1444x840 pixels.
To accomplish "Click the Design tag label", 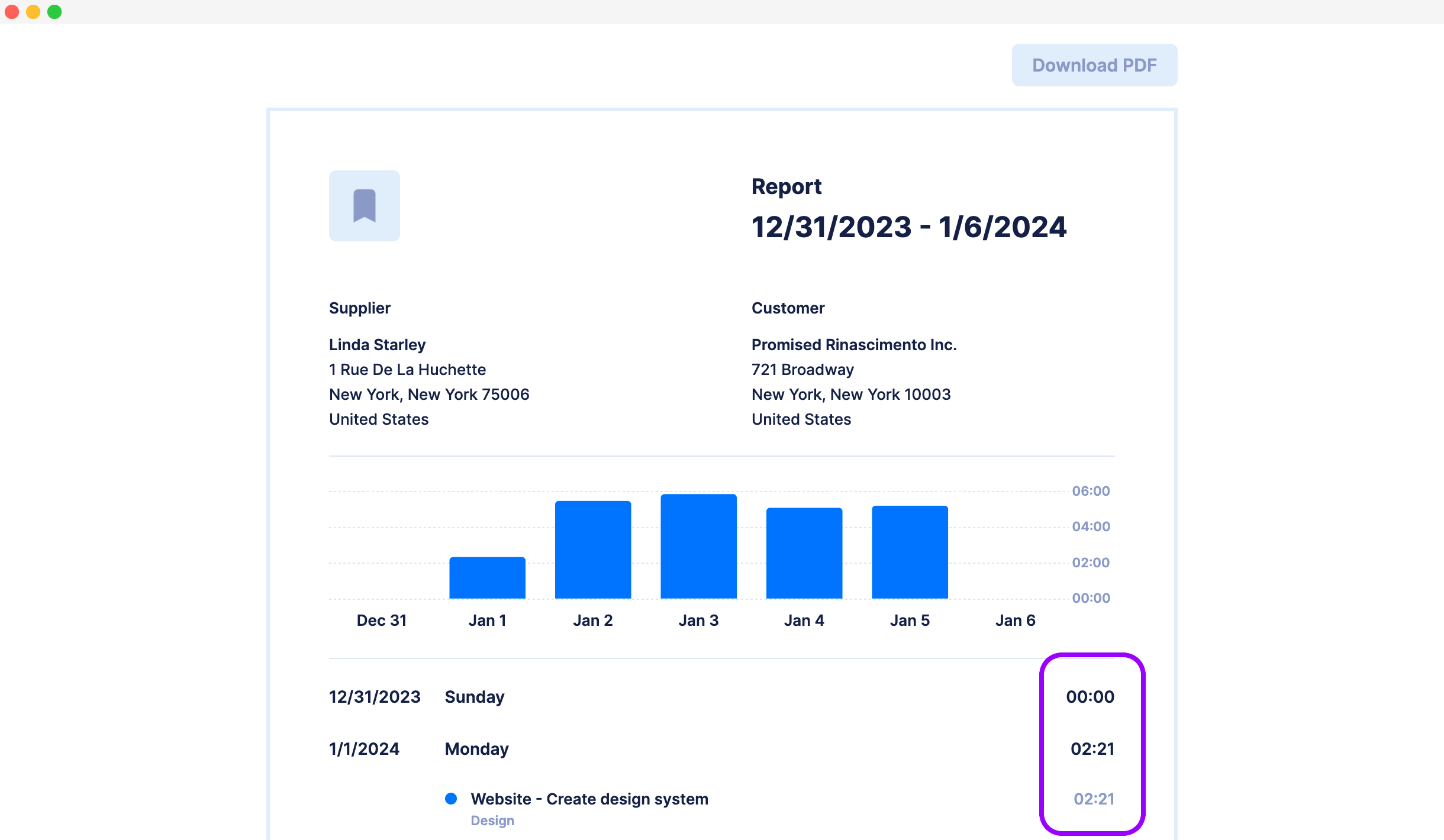I will point(492,820).
